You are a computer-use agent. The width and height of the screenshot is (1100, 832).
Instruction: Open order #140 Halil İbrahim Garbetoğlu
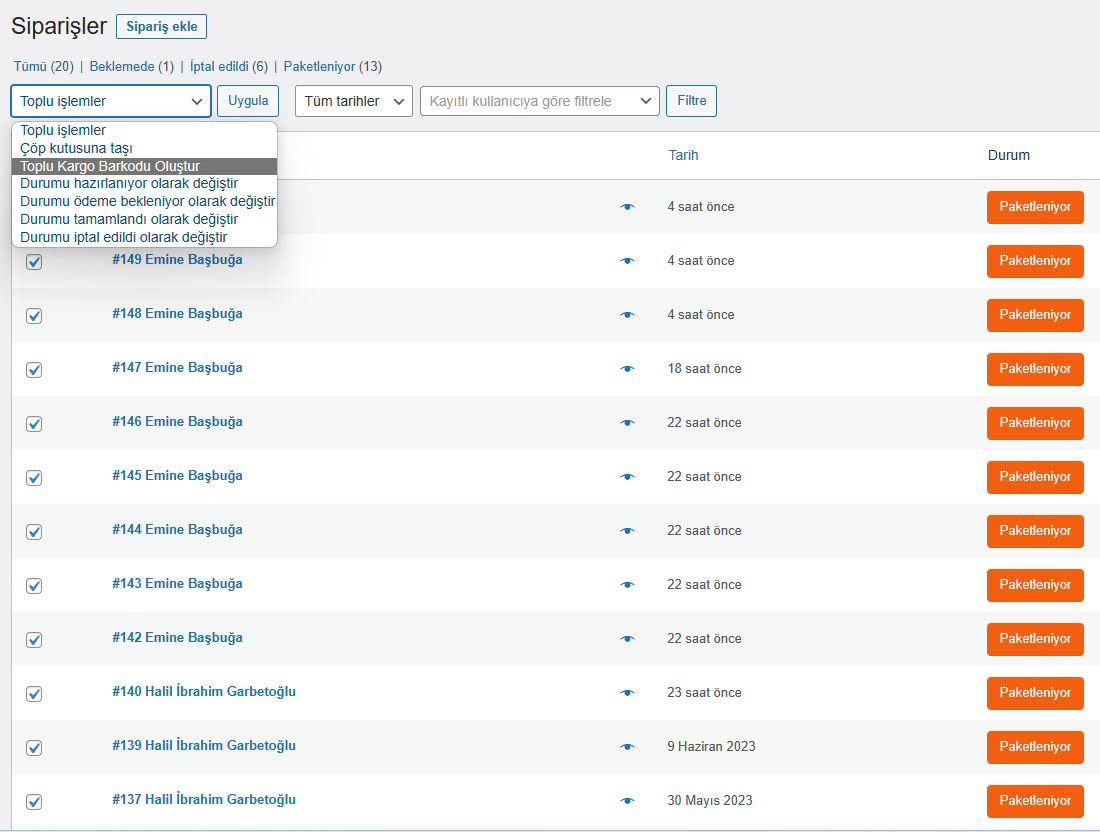pyautogui.click(x=204, y=692)
